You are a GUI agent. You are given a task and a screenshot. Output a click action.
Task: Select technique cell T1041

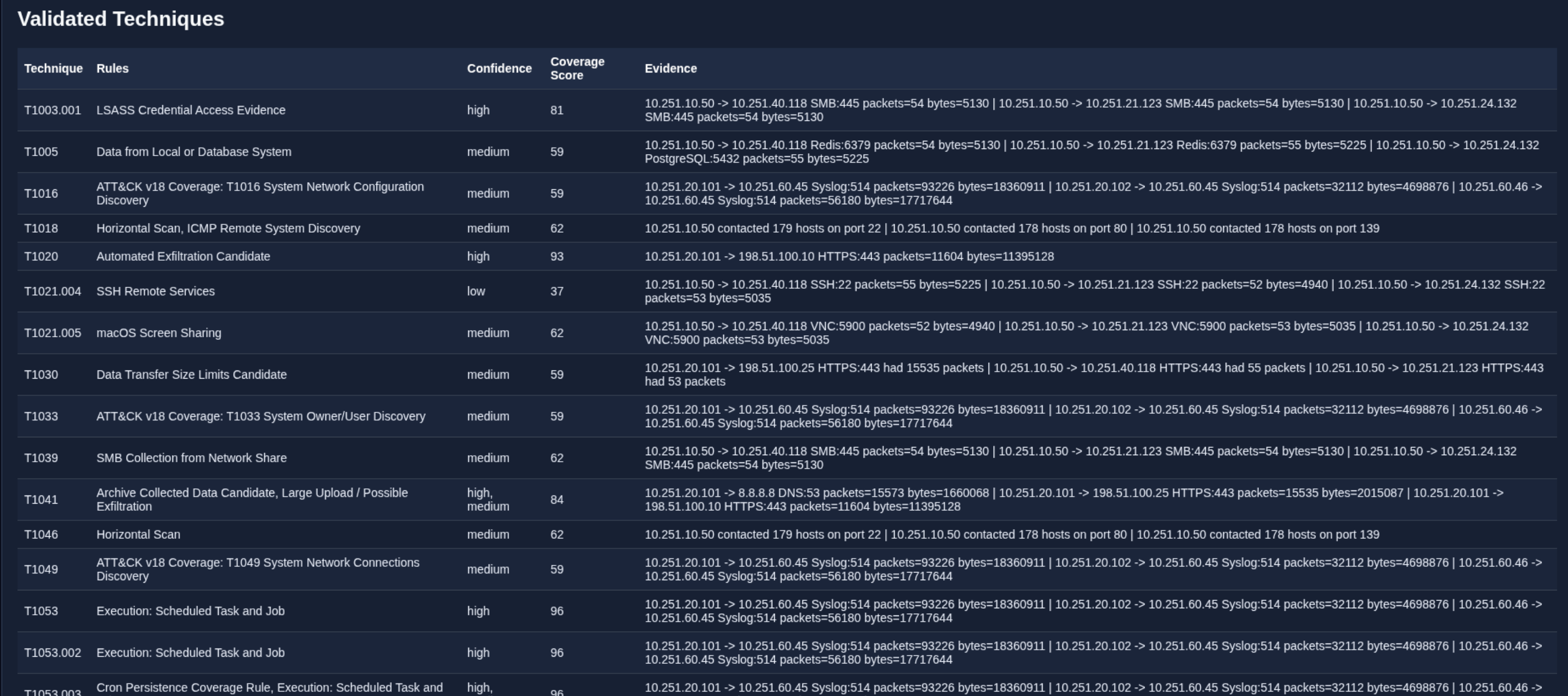point(41,500)
